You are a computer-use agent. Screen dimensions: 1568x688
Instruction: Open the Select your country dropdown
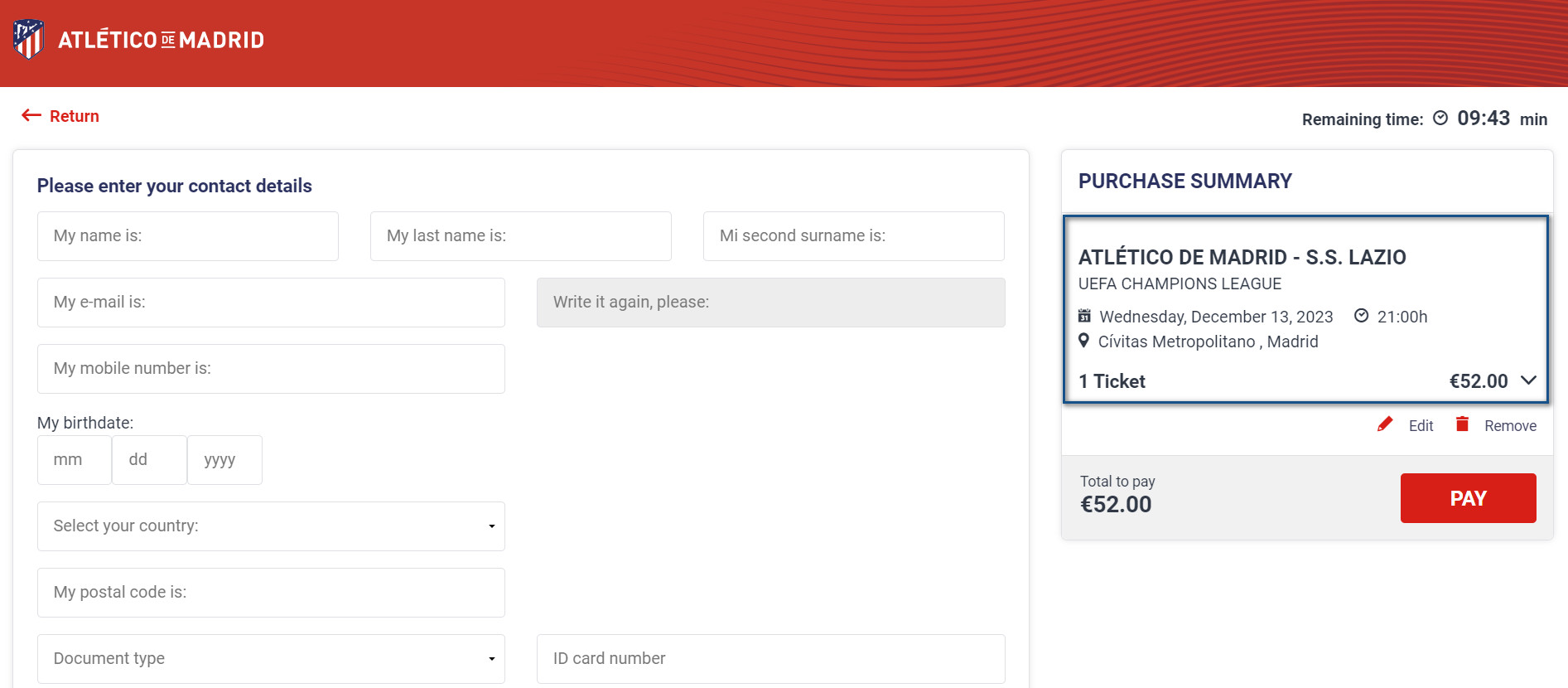click(271, 526)
